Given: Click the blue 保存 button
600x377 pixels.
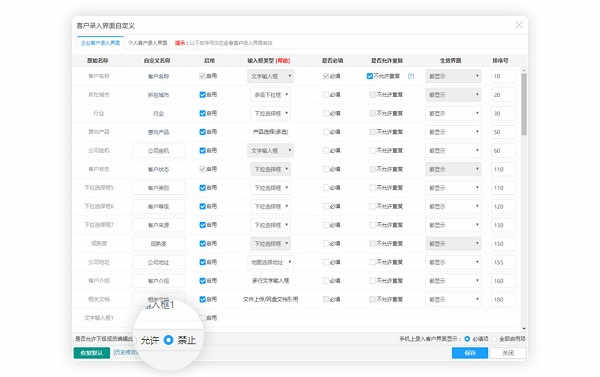Looking at the screenshot, I should 470,353.
